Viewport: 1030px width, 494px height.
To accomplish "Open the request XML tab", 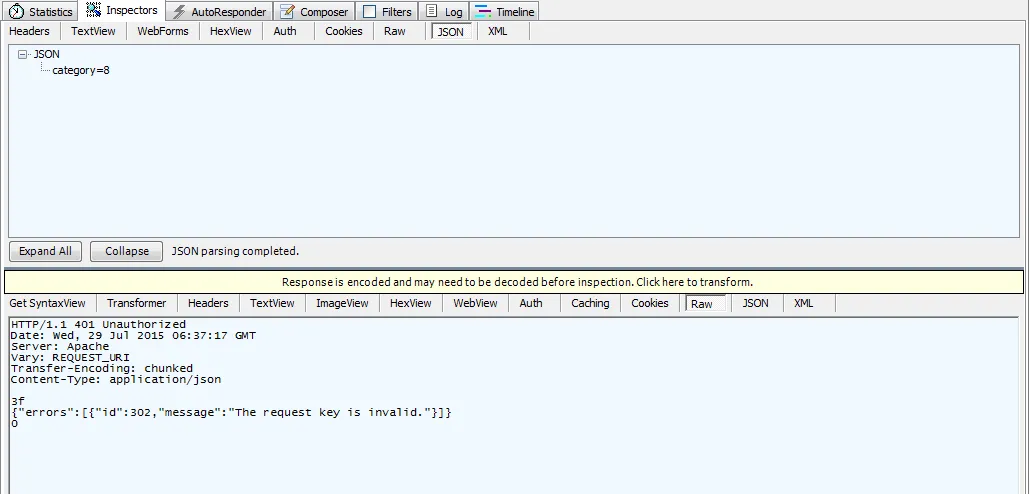I will 498,31.
